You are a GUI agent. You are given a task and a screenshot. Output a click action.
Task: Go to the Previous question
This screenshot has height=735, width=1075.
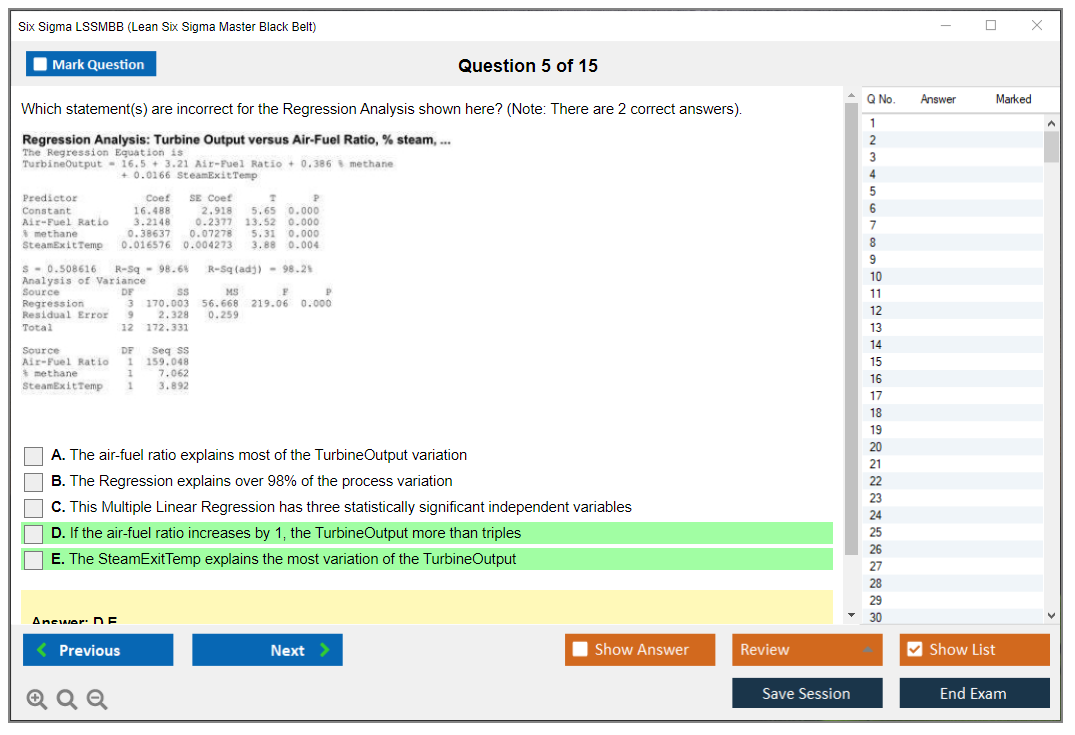click(x=98, y=650)
